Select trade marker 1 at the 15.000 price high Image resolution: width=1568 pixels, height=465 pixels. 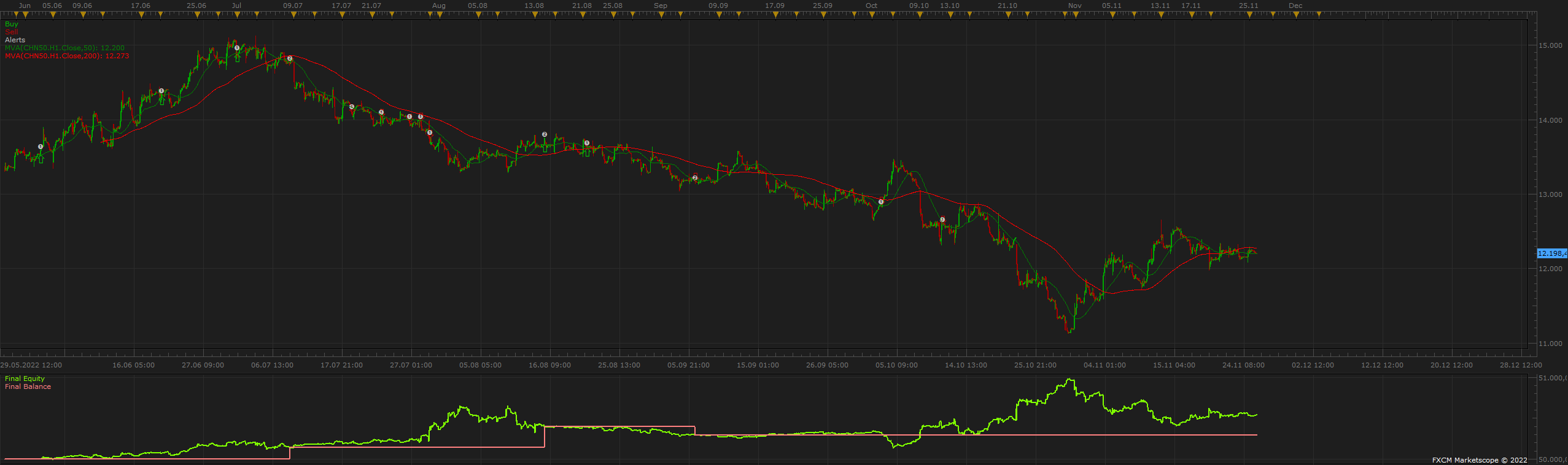[237, 48]
